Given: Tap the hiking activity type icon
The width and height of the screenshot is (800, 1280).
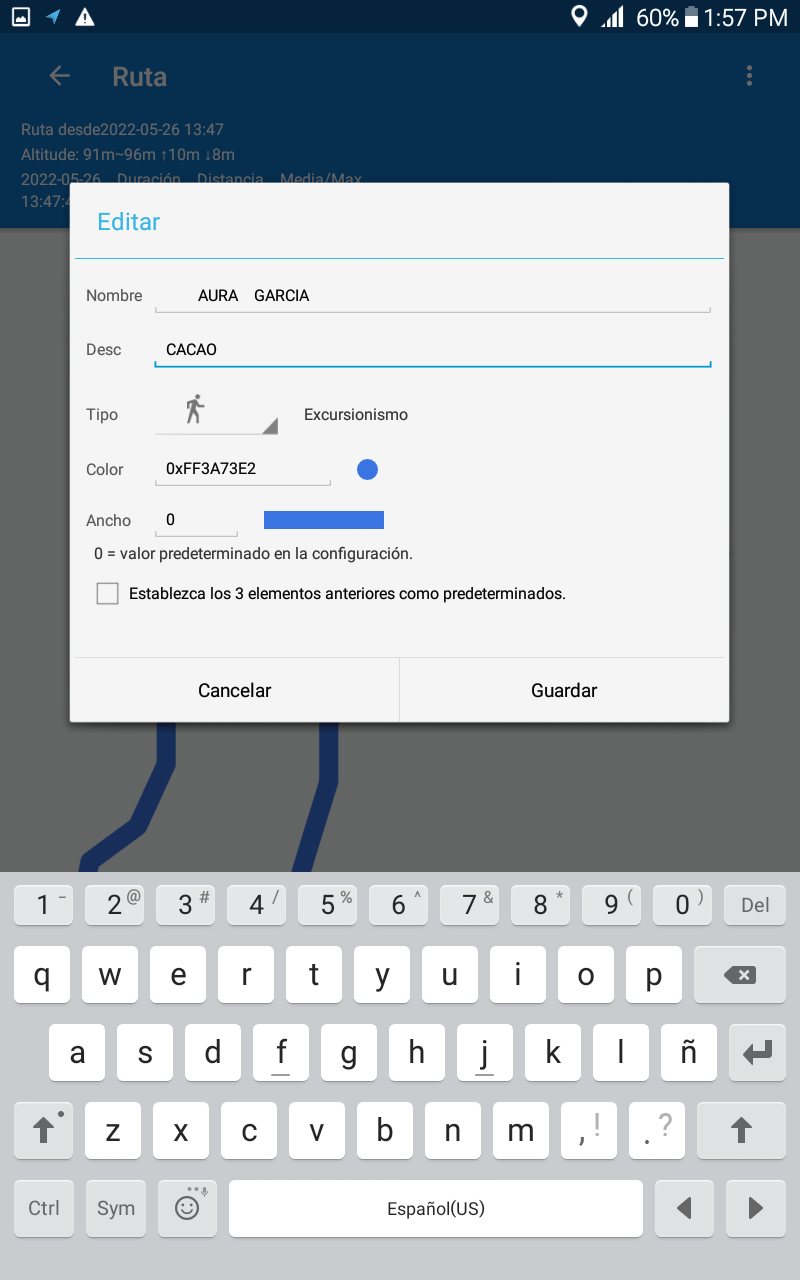Looking at the screenshot, I should click(x=195, y=410).
